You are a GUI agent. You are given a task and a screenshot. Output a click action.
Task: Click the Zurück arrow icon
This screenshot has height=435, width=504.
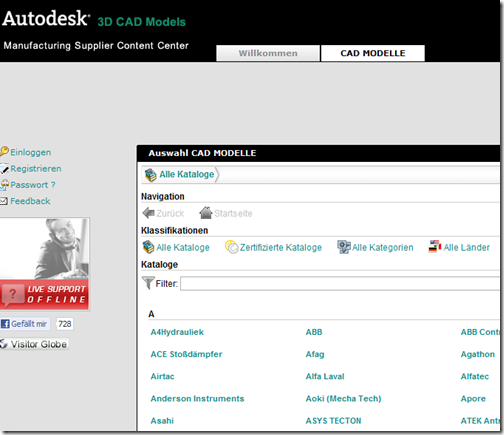pyautogui.click(x=149, y=213)
